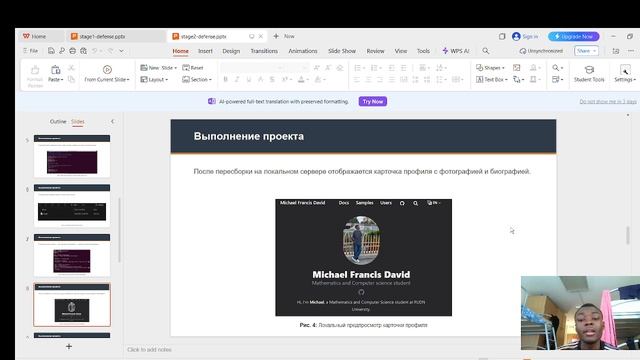The image size is (640, 360).
Task: Open the Animations ribbon tab
Action: (x=303, y=51)
